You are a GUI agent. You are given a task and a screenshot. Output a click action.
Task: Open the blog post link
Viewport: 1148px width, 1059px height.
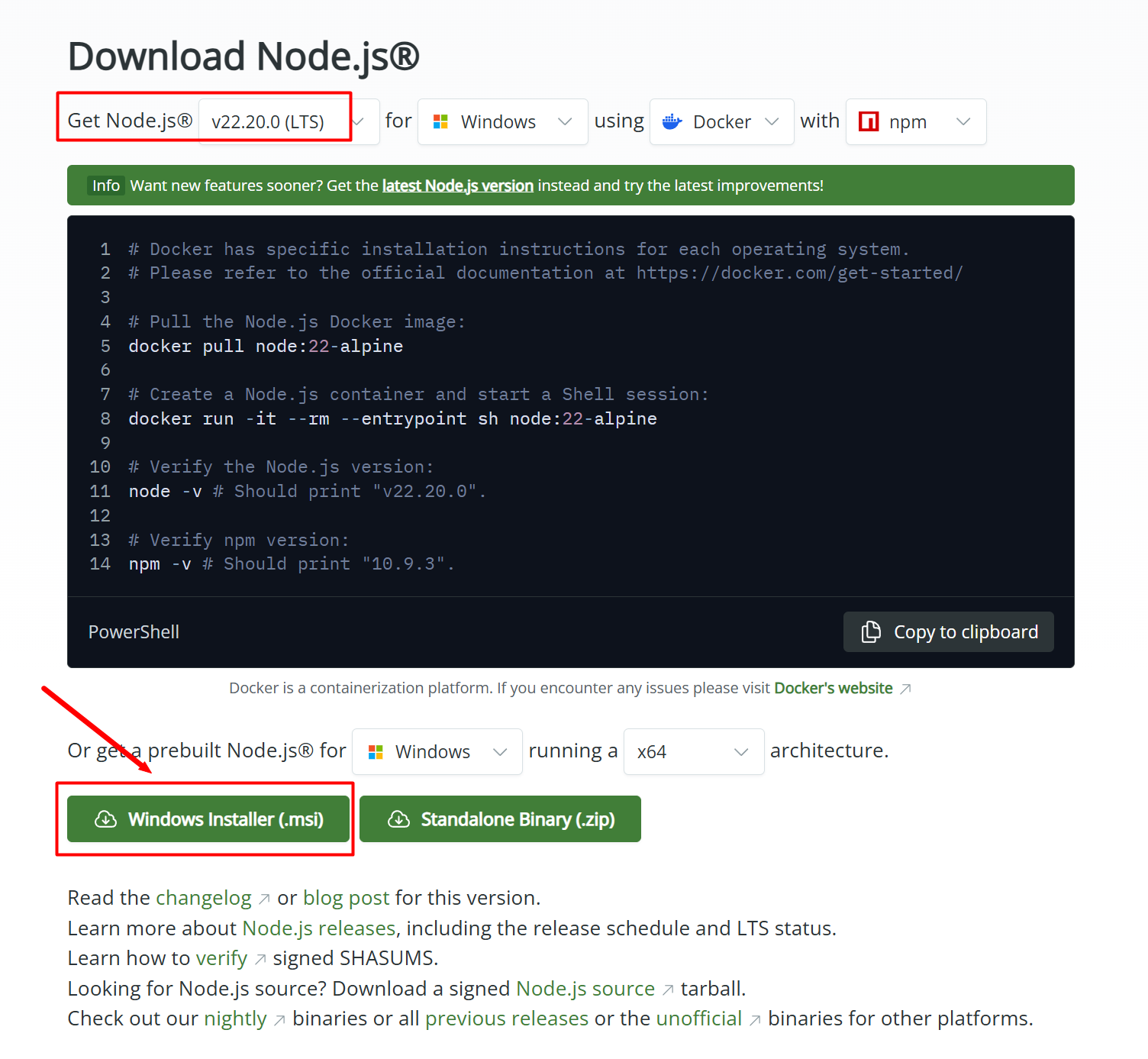point(347,898)
